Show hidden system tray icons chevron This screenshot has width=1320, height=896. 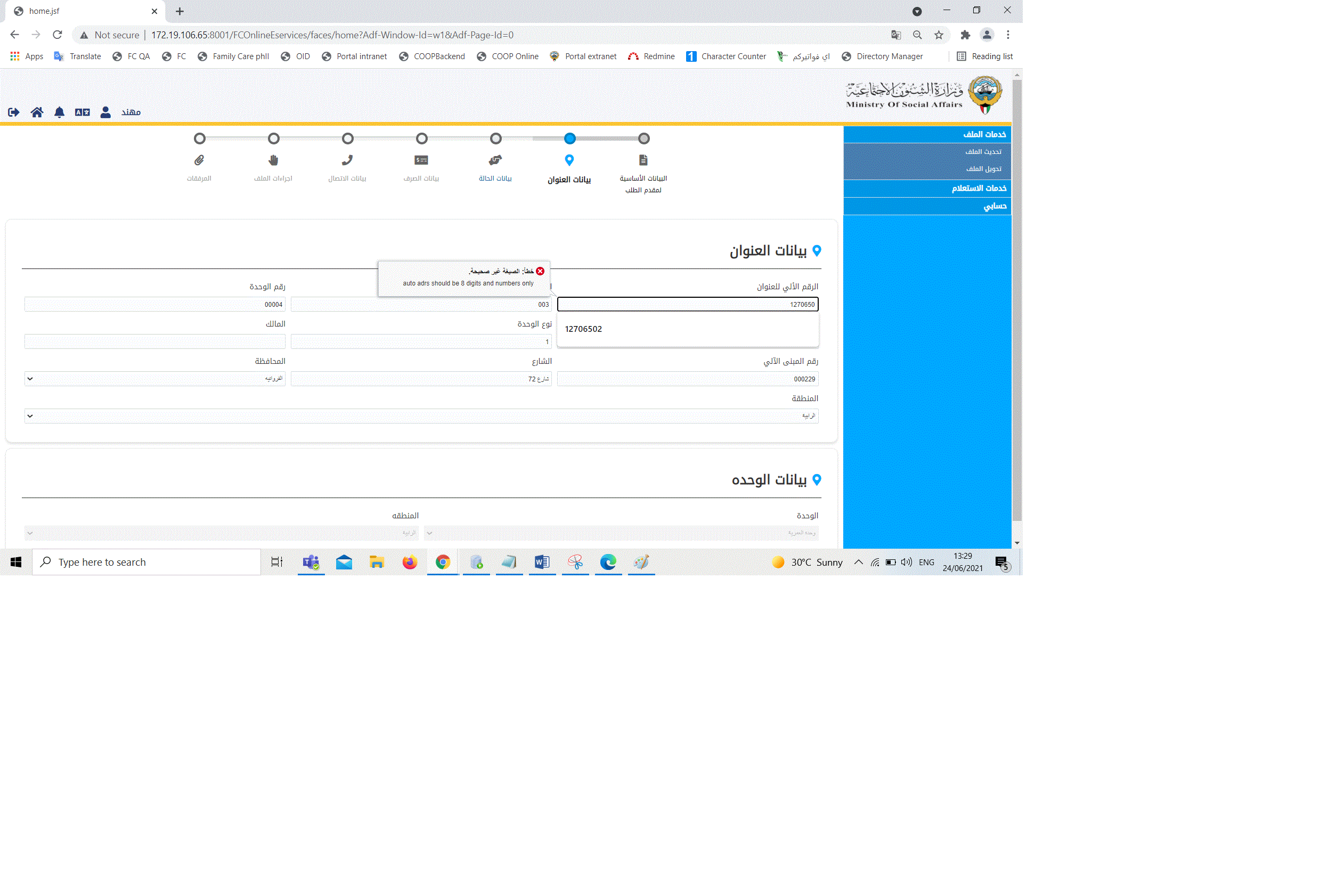tap(859, 563)
